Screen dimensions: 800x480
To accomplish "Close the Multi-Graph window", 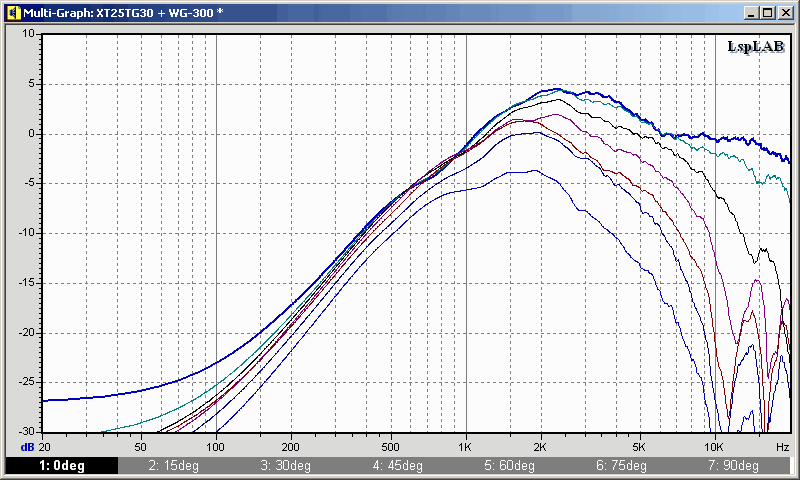I will (x=786, y=13).
